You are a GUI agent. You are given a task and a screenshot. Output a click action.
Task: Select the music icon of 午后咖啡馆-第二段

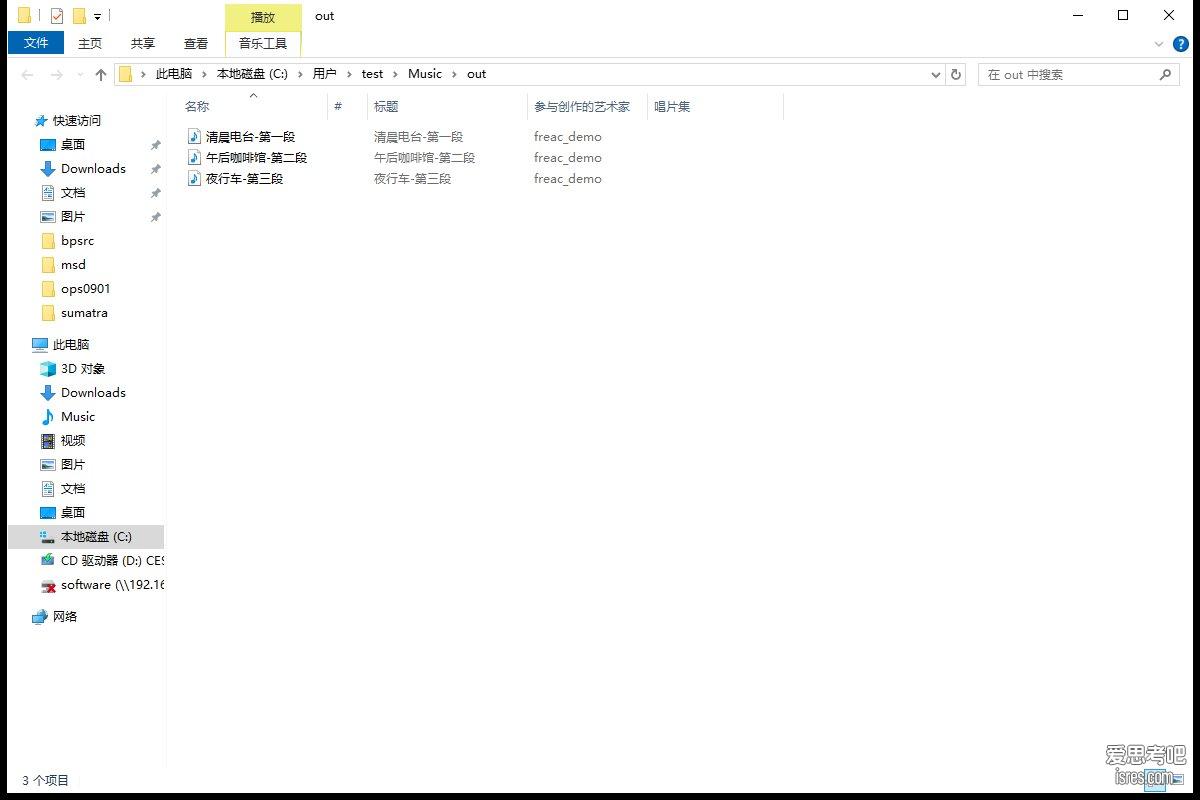click(195, 157)
